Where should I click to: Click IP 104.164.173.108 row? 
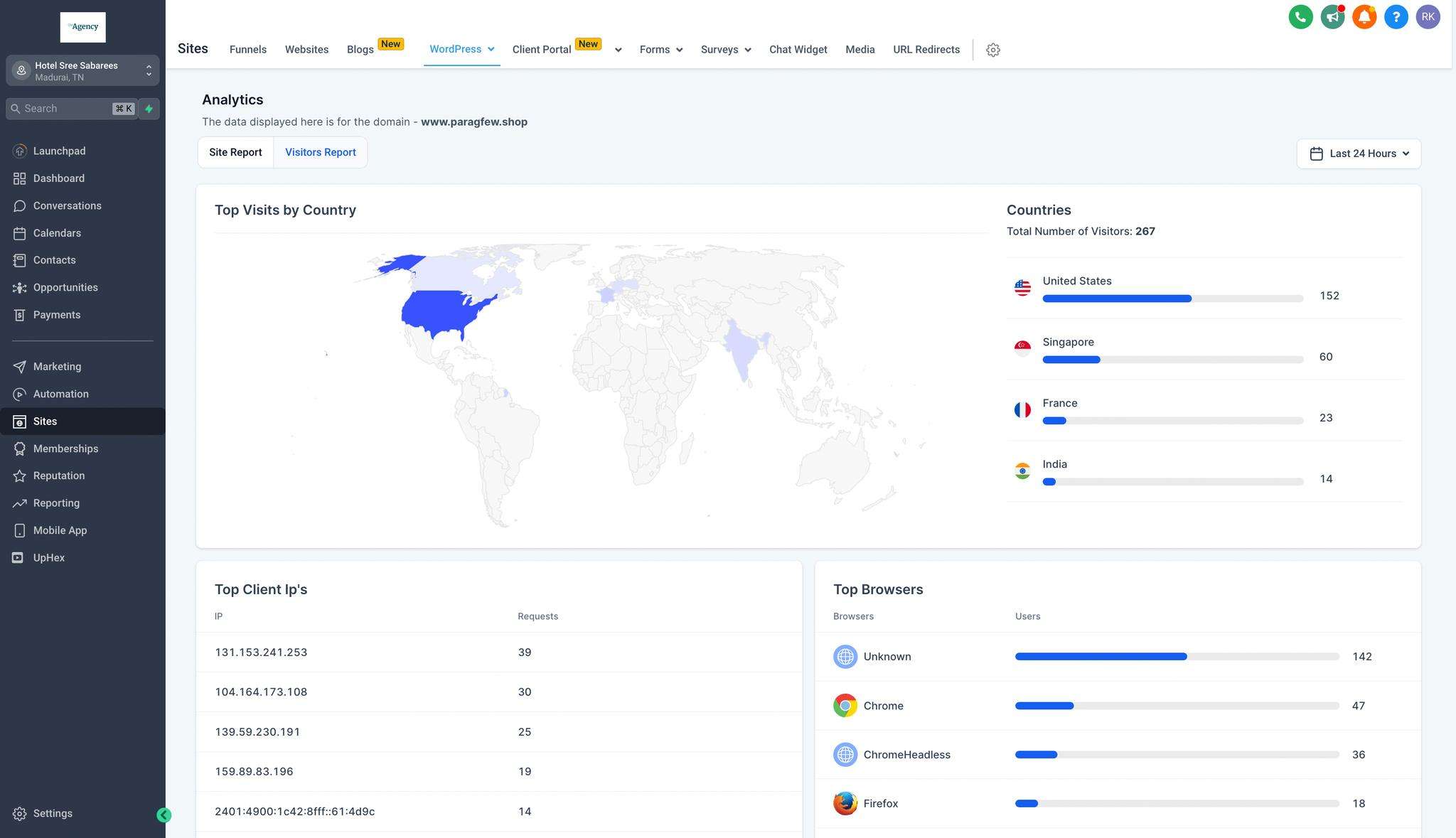click(x=499, y=692)
